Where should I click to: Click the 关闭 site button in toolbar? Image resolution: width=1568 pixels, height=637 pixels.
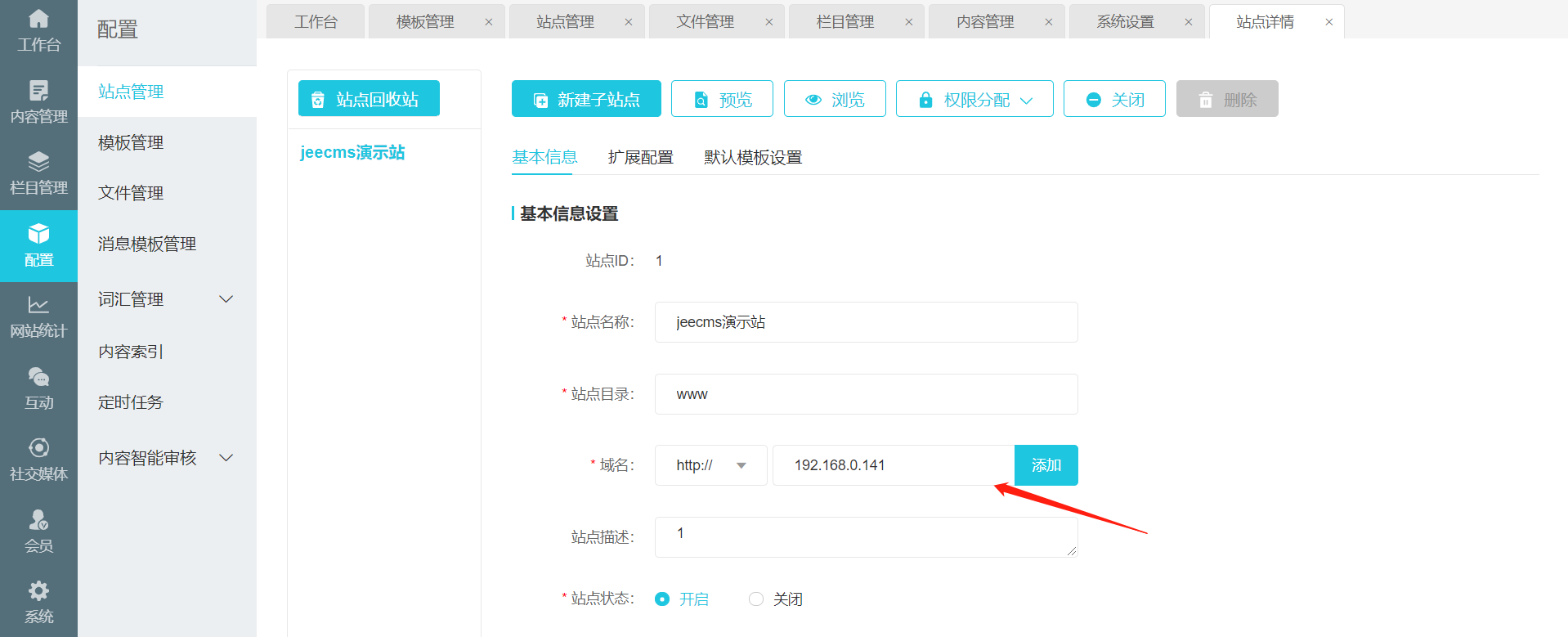[1114, 99]
